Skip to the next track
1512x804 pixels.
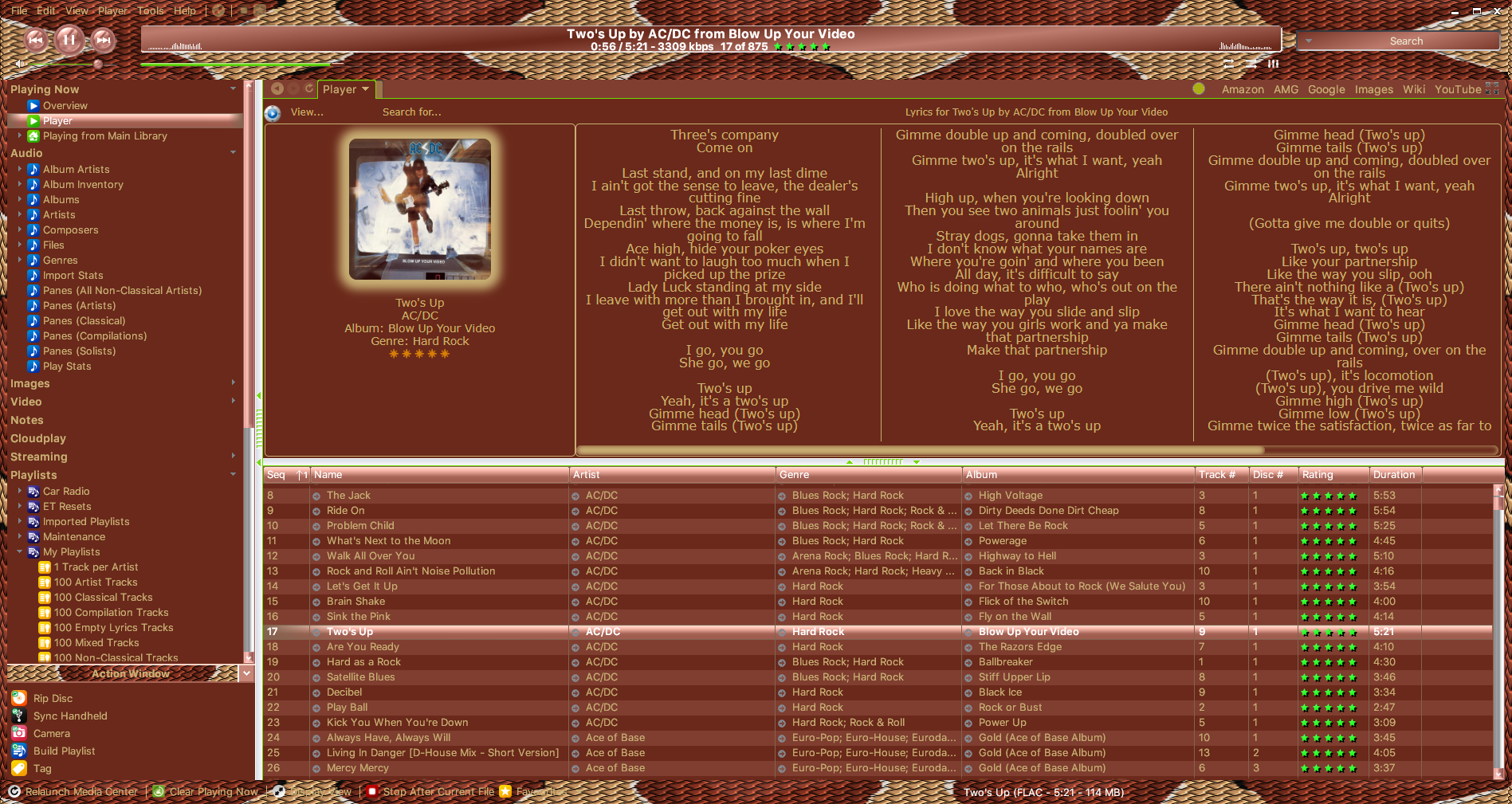click(103, 40)
